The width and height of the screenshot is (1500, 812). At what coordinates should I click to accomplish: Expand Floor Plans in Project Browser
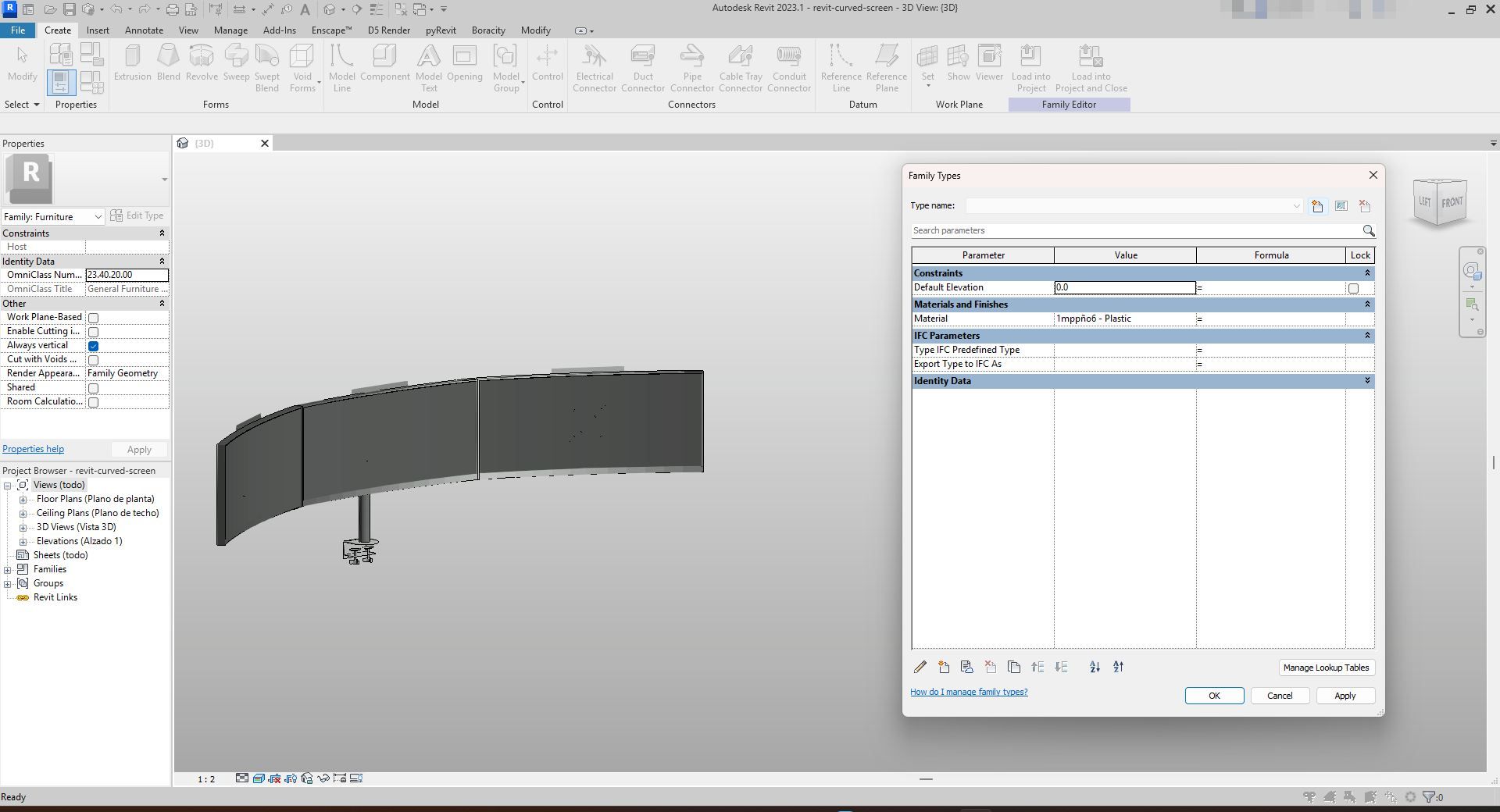23,500
